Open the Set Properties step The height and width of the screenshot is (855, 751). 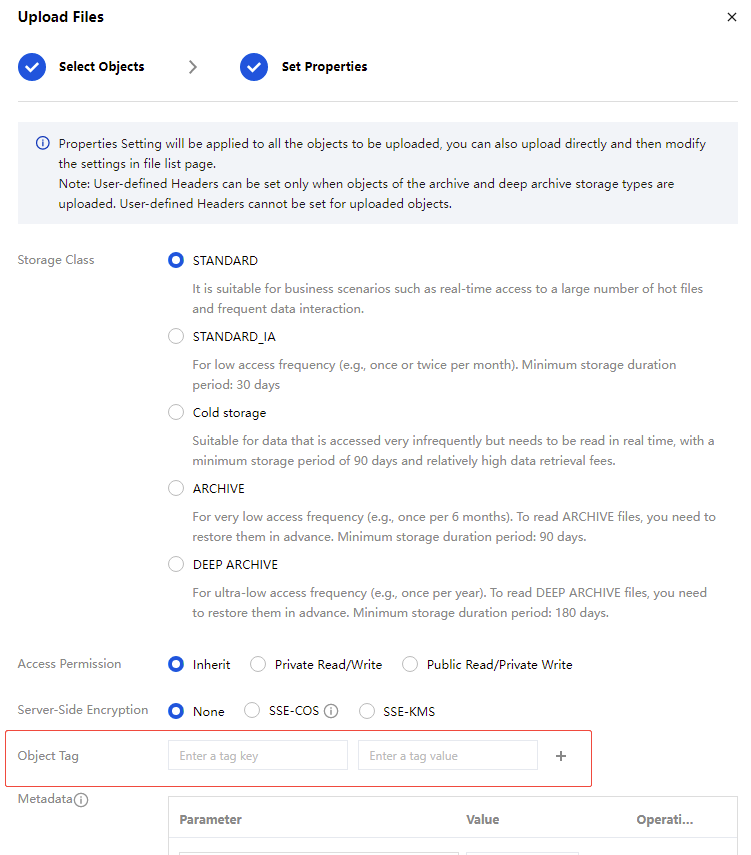(324, 67)
